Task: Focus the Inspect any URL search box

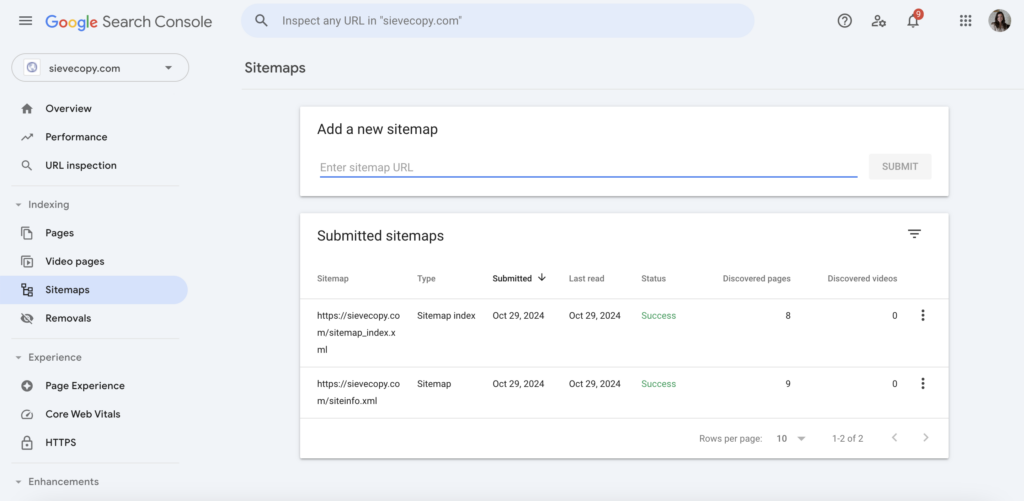Action: click(x=498, y=21)
